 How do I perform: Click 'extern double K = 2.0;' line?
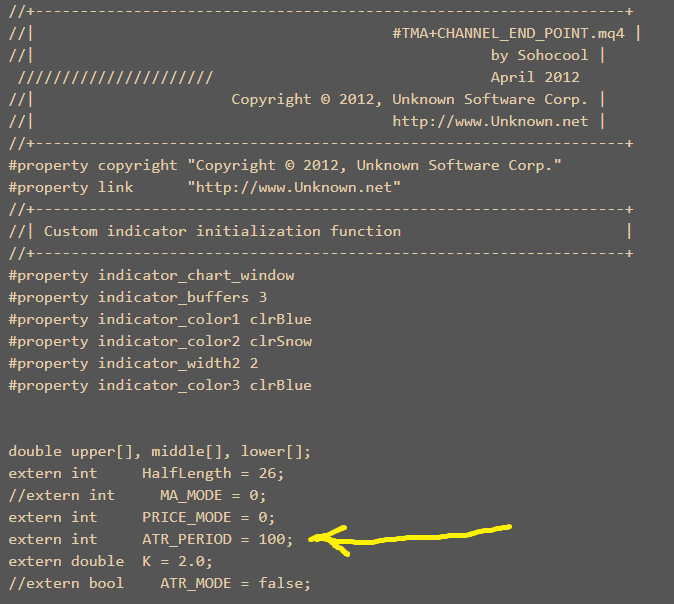tap(110, 561)
